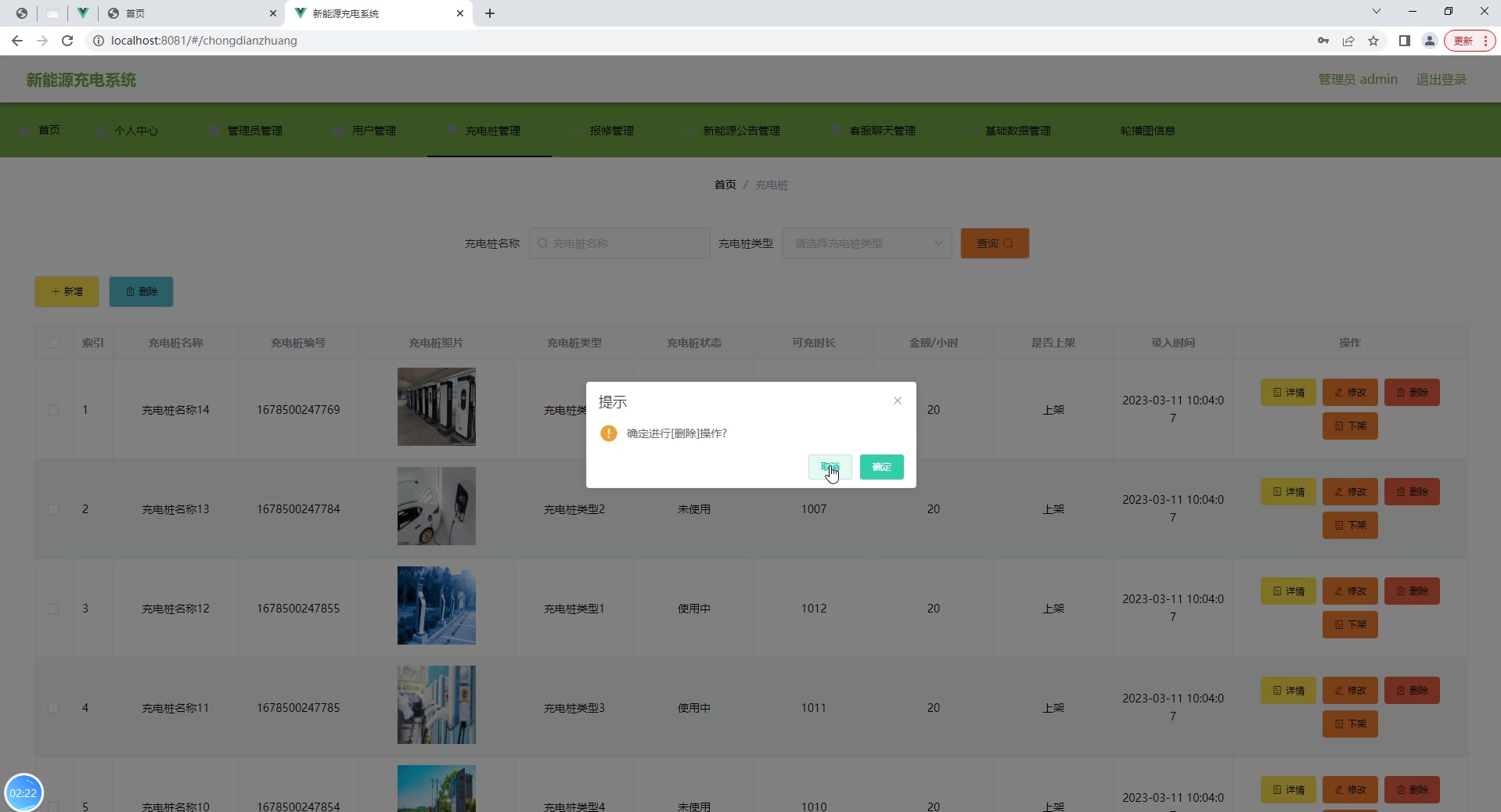Open 详情 for 充电桩名称11
This screenshot has height=812, width=1501.
pos(1288,691)
